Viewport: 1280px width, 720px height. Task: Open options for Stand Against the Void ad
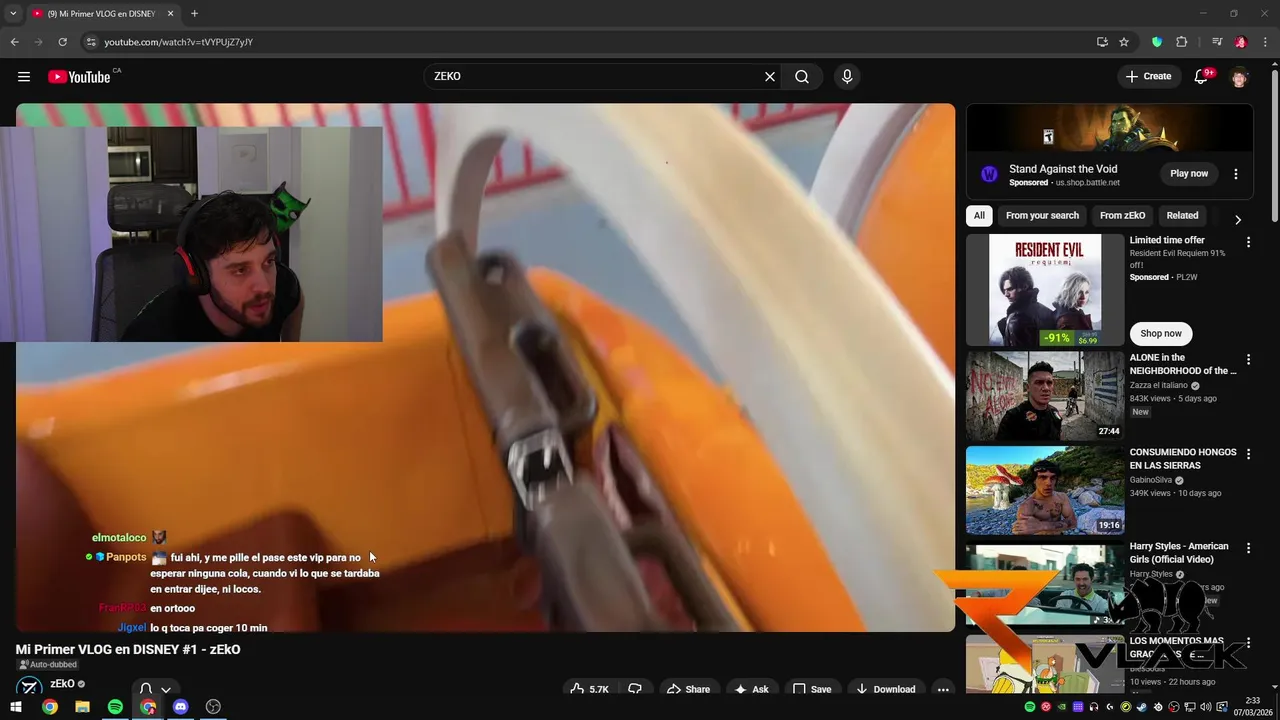(x=1235, y=173)
